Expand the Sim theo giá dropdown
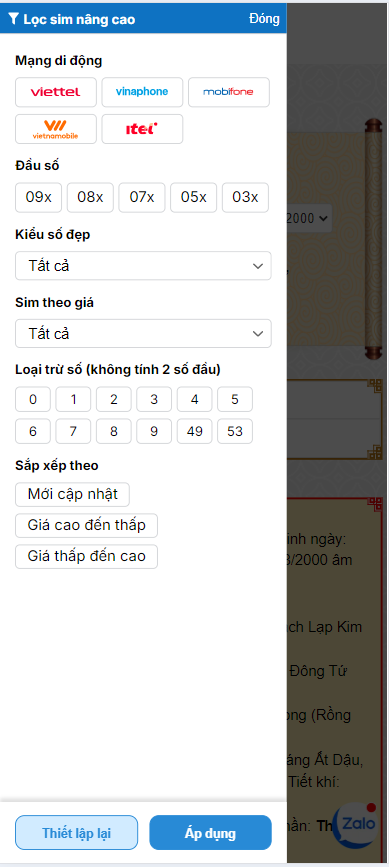Image resolution: width=389 pixels, height=867 pixels. [143, 333]
